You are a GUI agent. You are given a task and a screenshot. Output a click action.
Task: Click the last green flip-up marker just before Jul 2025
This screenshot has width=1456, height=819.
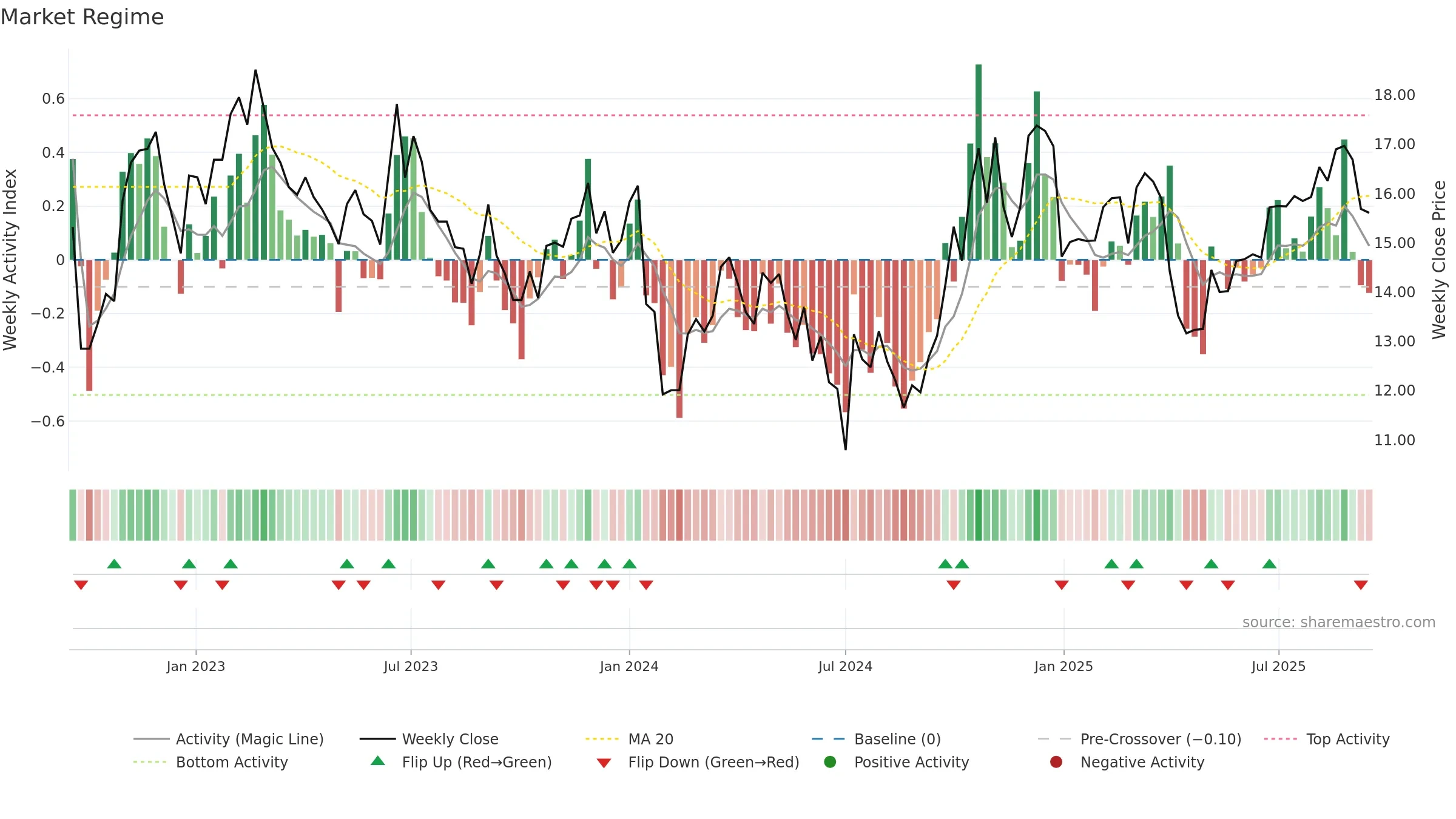click(x=1270, y=564)
